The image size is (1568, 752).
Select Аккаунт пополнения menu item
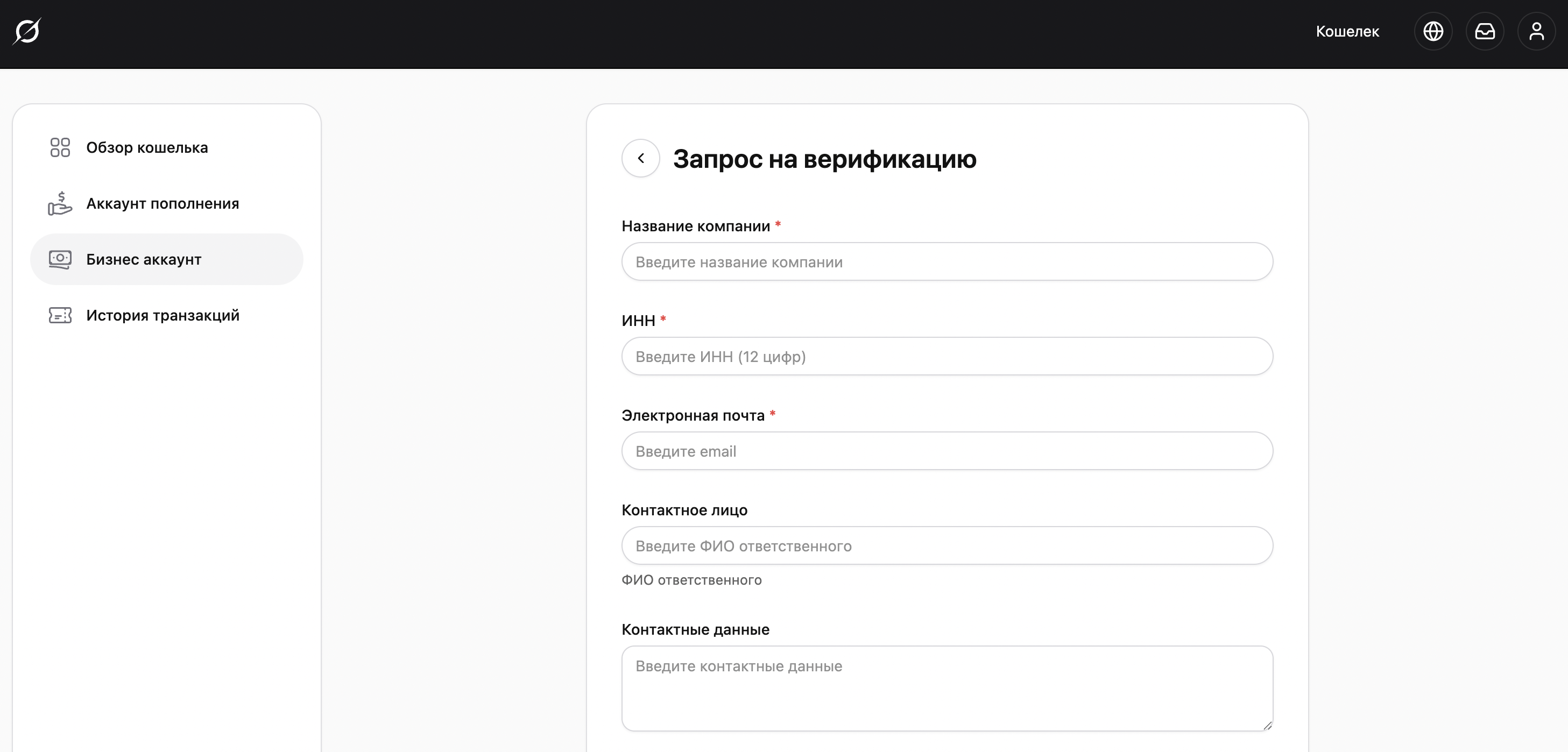pyautogui.click(x=163, y=203)
